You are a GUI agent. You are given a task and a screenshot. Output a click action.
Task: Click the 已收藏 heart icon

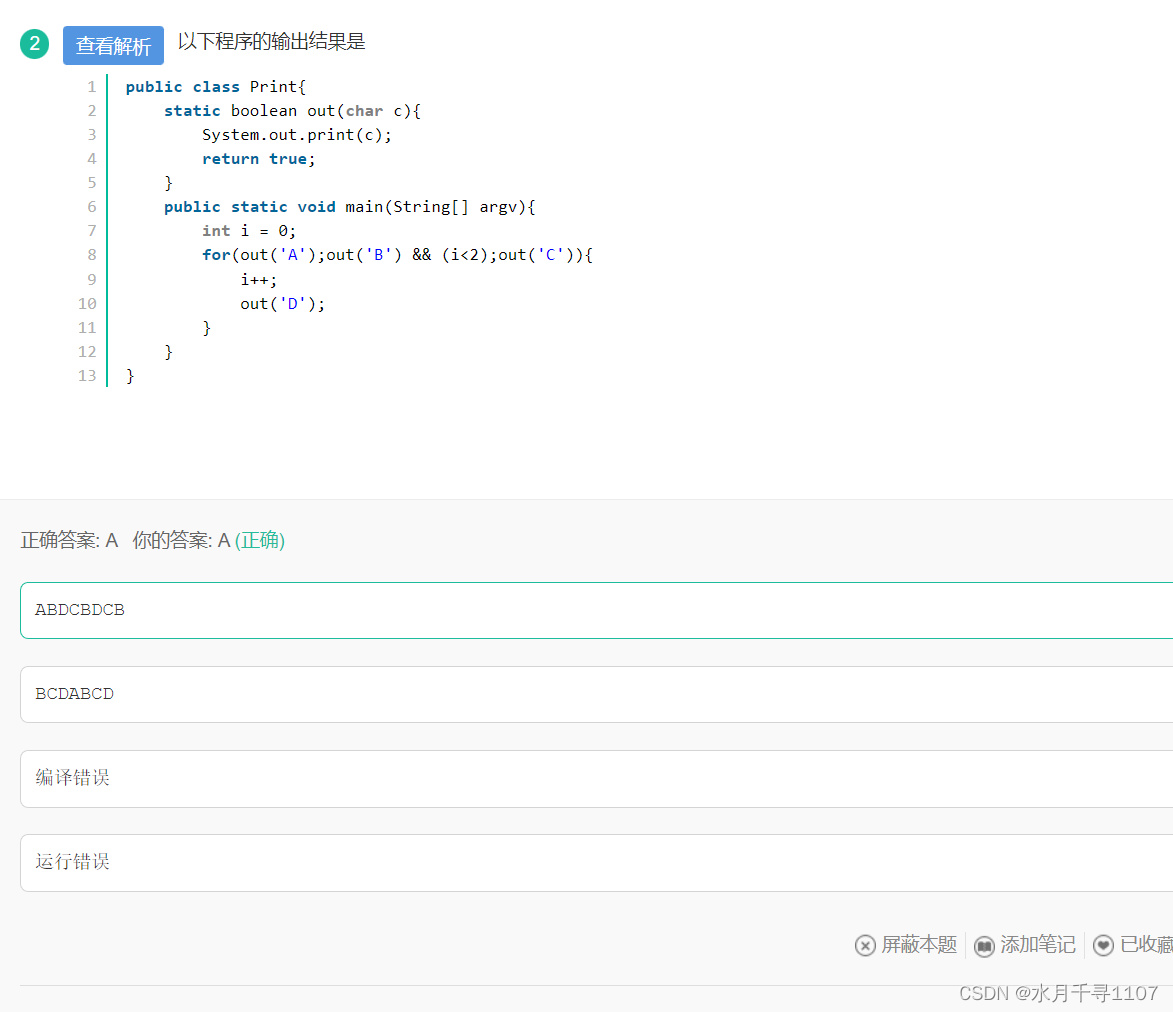[1103, 945]
